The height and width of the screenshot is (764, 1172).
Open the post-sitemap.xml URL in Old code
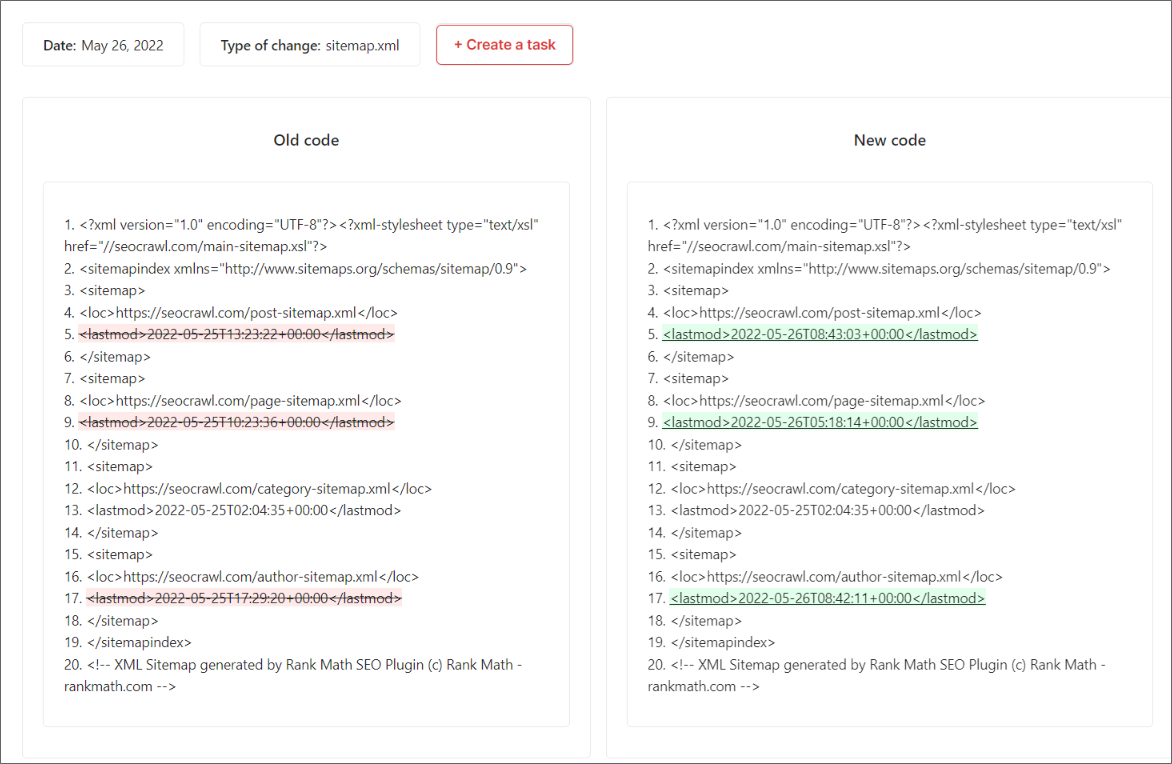[248, 312]
